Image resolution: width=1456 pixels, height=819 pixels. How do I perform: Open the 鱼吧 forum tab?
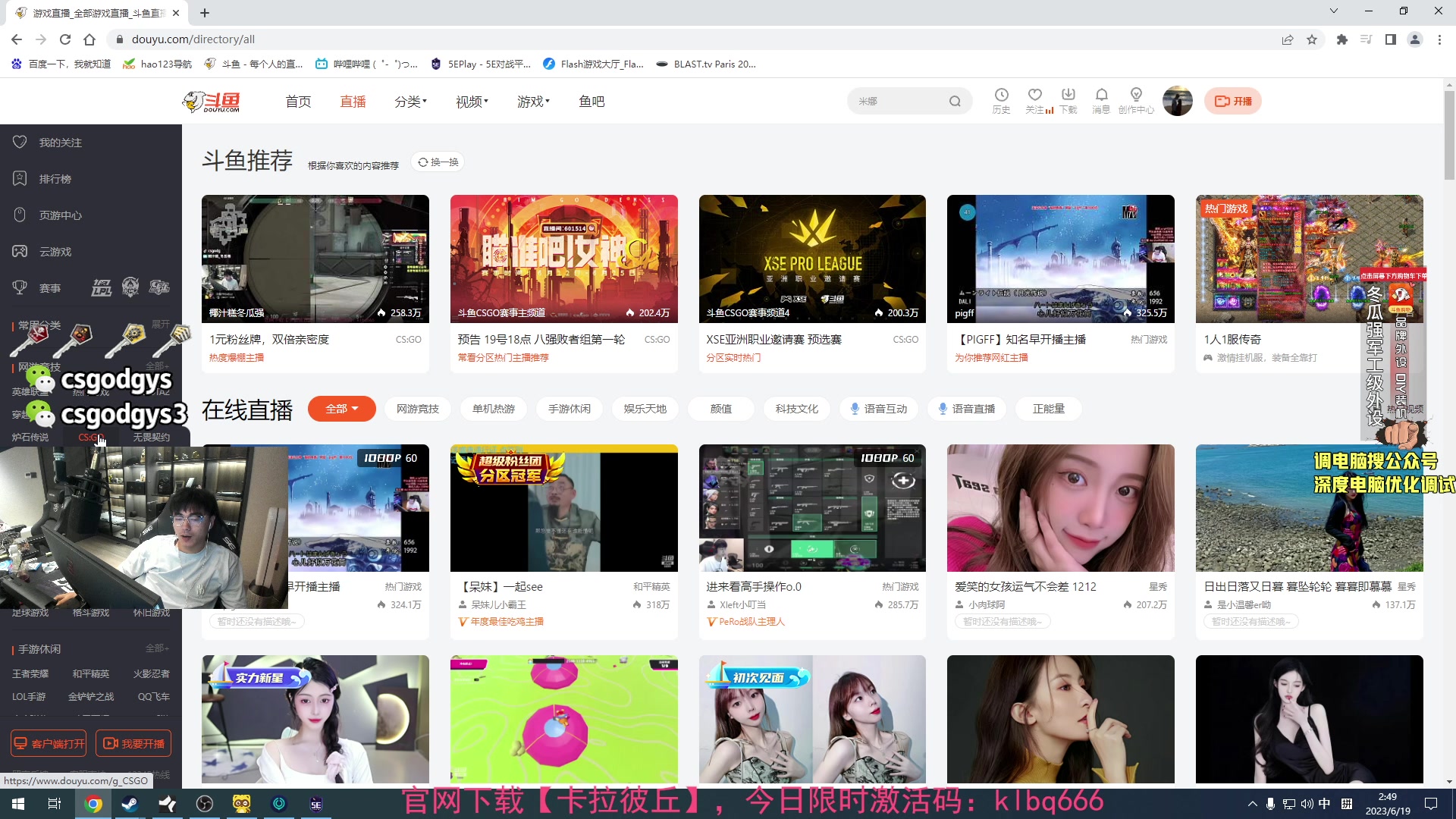(x=591, y=102)
